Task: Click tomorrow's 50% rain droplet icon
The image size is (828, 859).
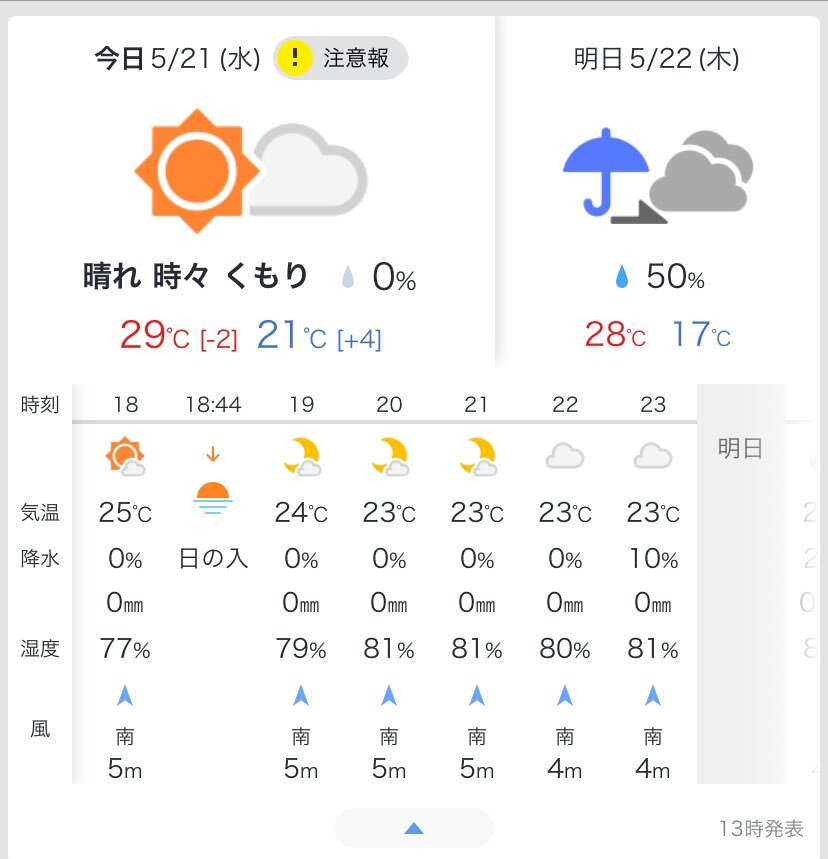Action: [x=621, y=277]
